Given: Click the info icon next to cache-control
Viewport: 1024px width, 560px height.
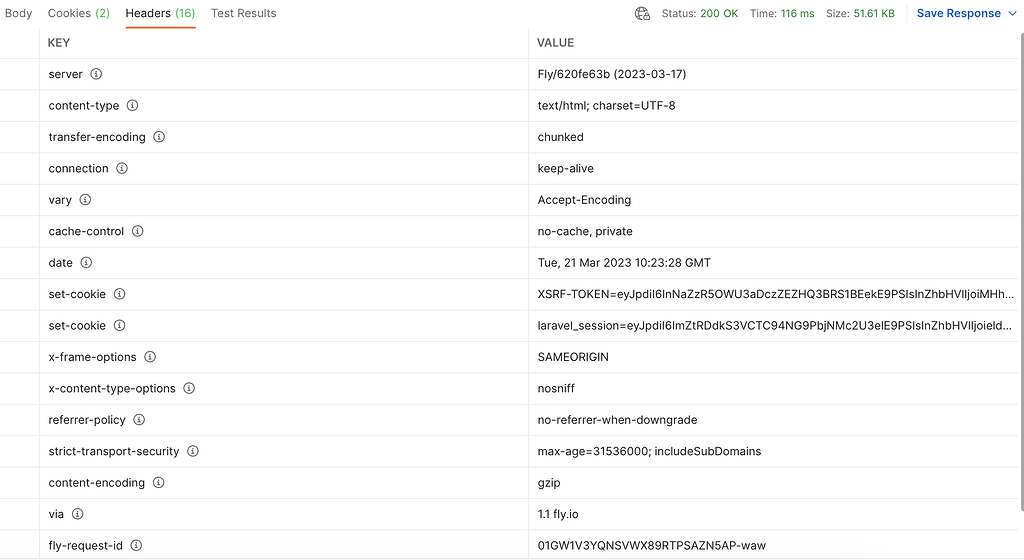Looking at the screenshot, I should pyautogui.click(x=138, y=231).
